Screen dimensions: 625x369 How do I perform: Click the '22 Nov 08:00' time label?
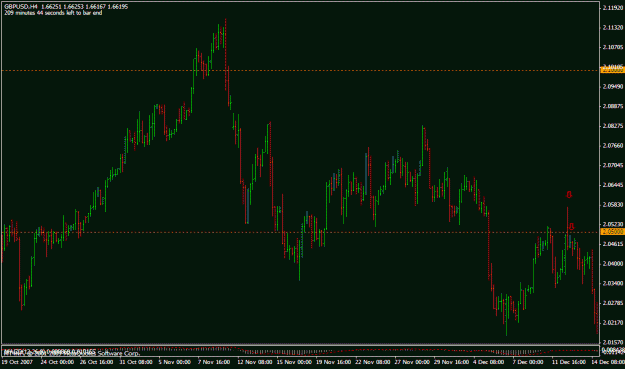click(x=373, y=362)
